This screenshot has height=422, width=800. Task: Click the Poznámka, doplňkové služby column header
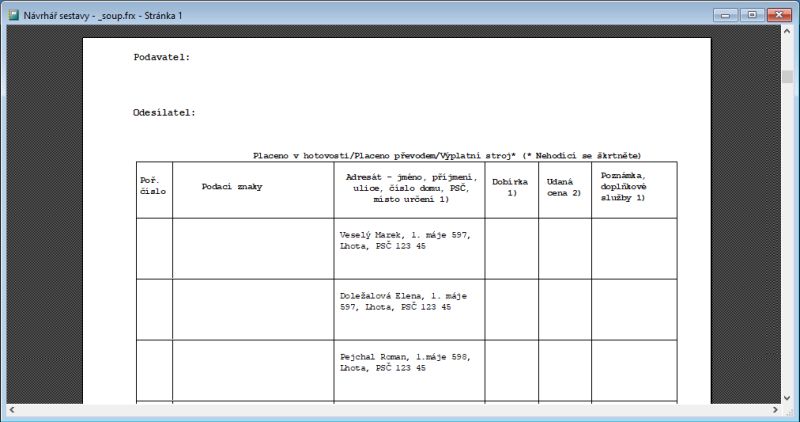pos(626,186)
